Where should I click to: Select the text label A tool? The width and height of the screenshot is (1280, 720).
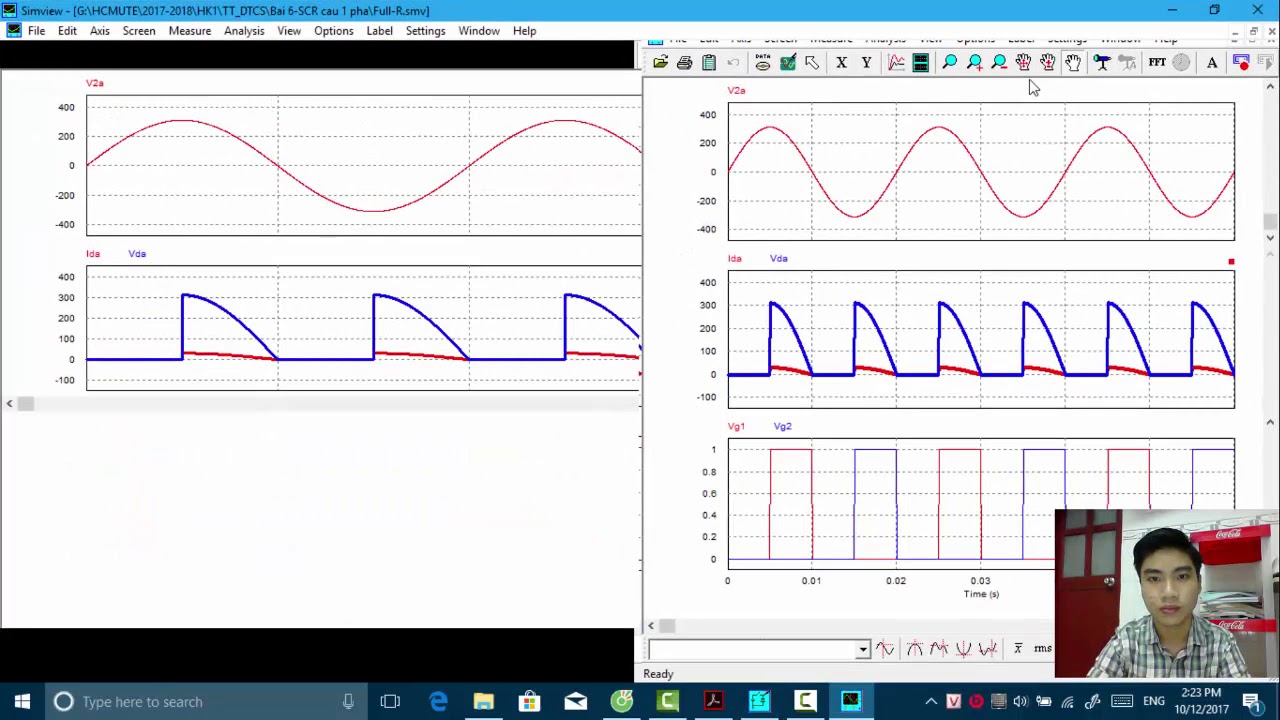[1212, 63]
